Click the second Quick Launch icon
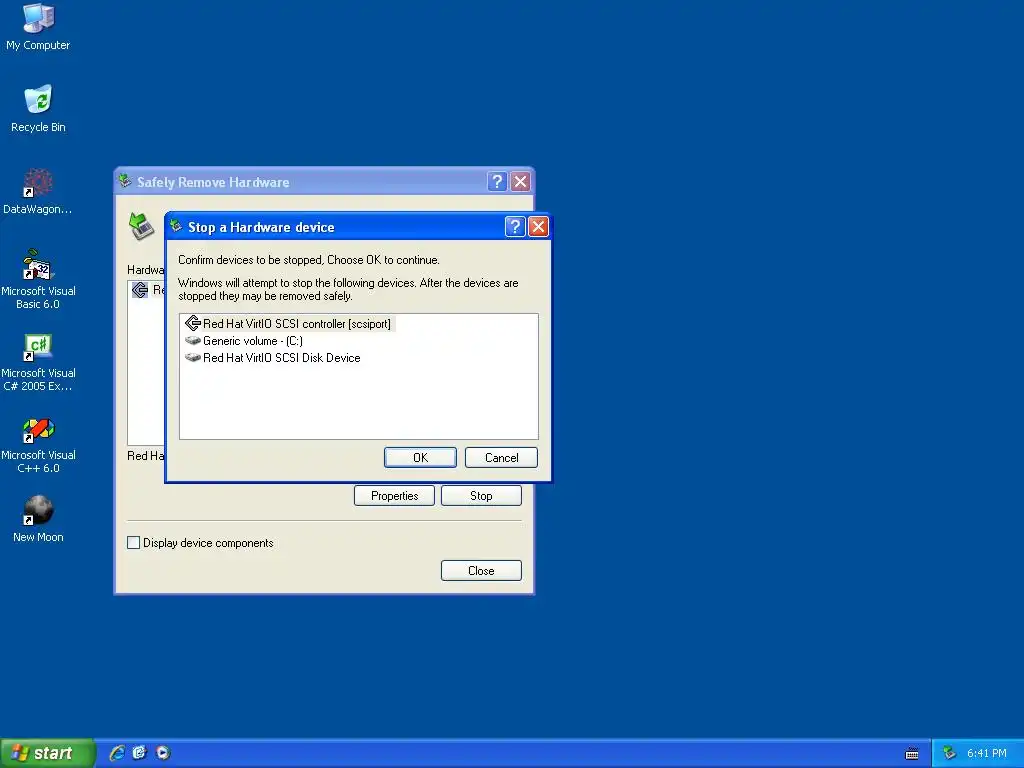 point(140,753)
